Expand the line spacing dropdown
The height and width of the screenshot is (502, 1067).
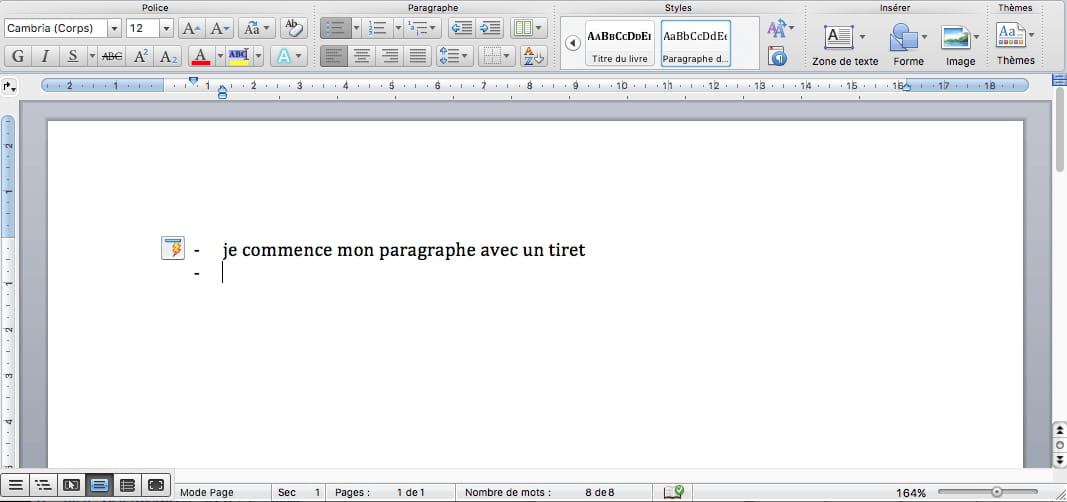[465, 56]
